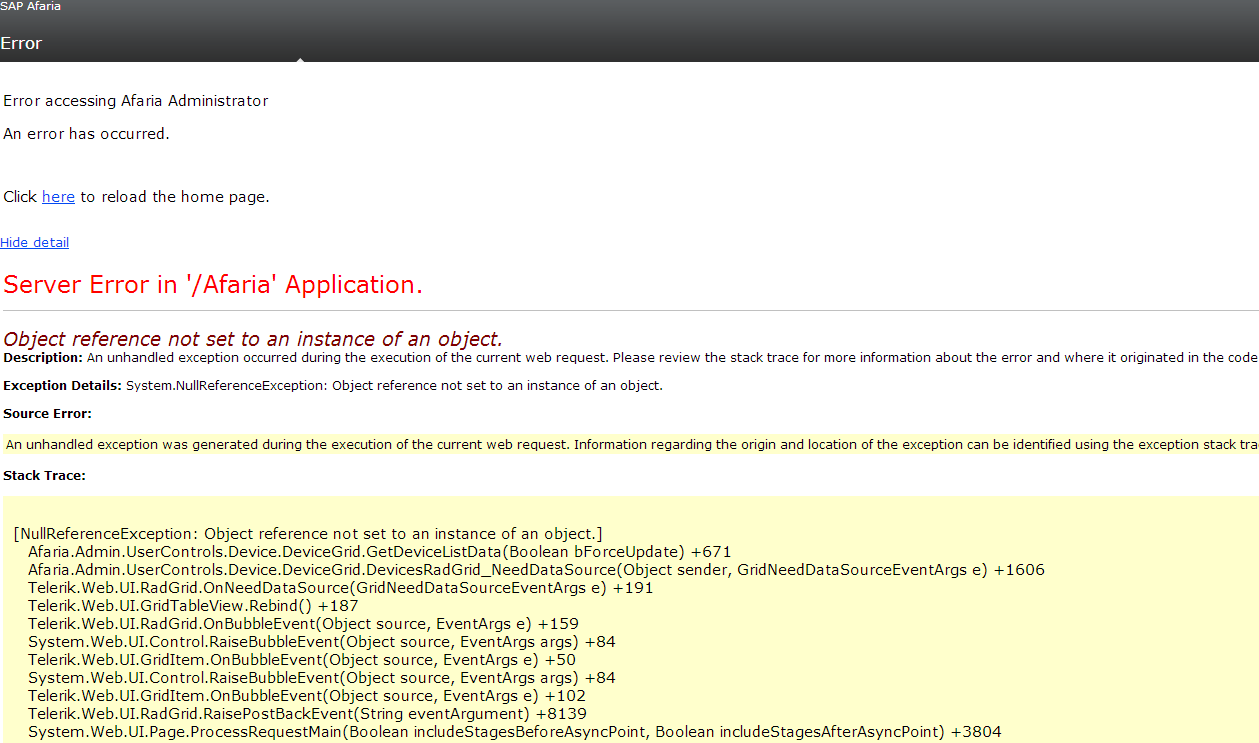The image size is (1259, 743).
Task: Click the 'RadGrid.RaisePostBackEvent' +8139 line
Action: 307,714
